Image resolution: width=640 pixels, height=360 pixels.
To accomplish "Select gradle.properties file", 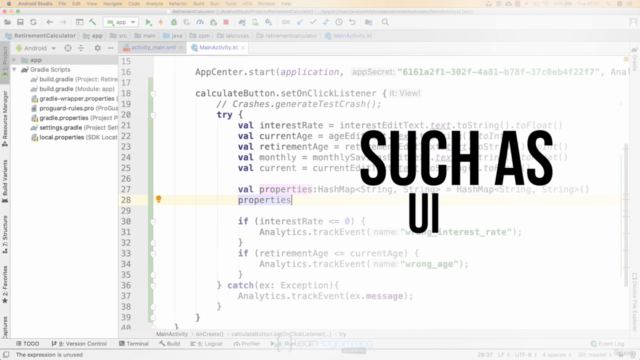I will pos(74,118).
